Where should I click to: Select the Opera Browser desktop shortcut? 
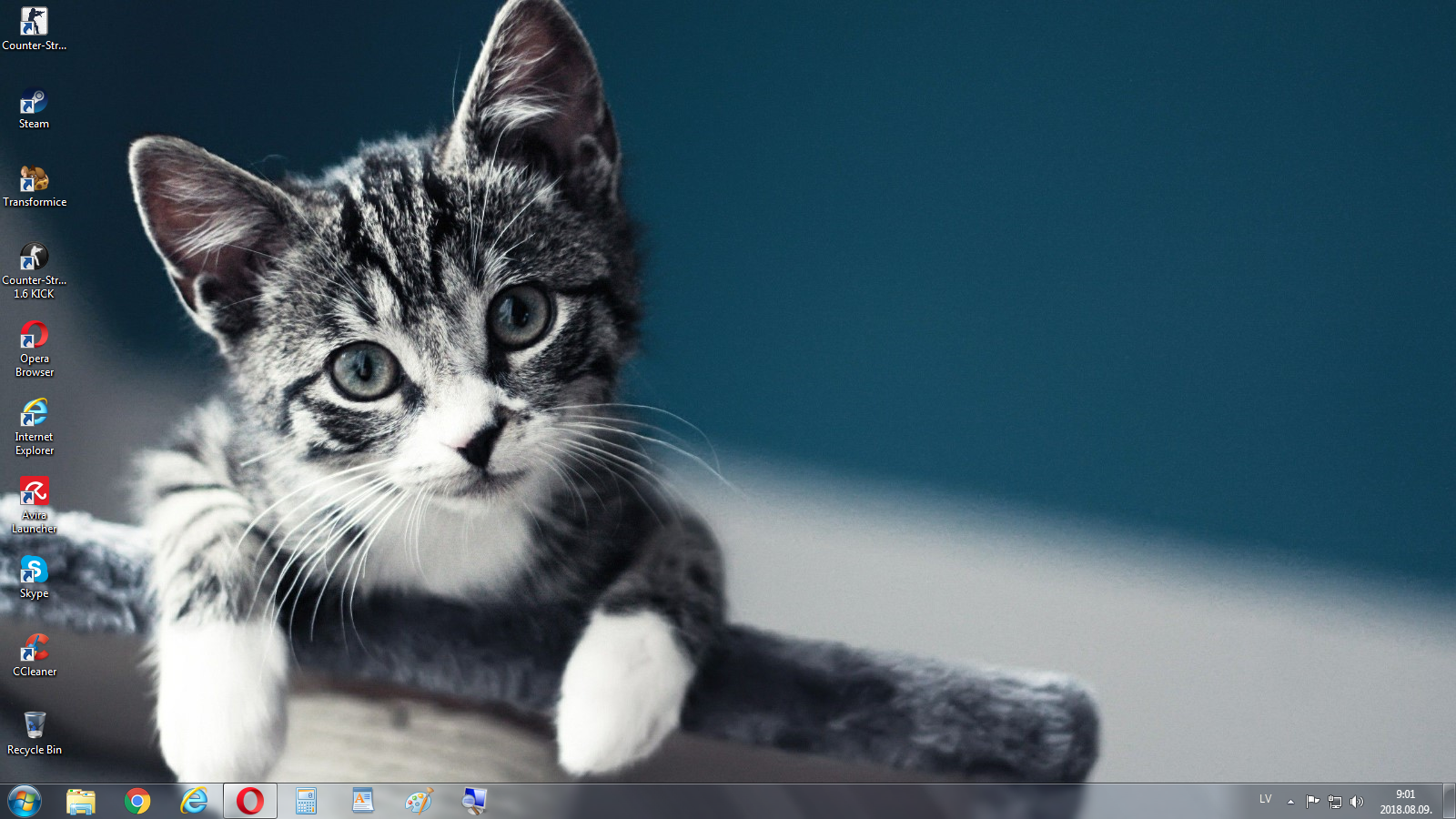pos(35,349)
